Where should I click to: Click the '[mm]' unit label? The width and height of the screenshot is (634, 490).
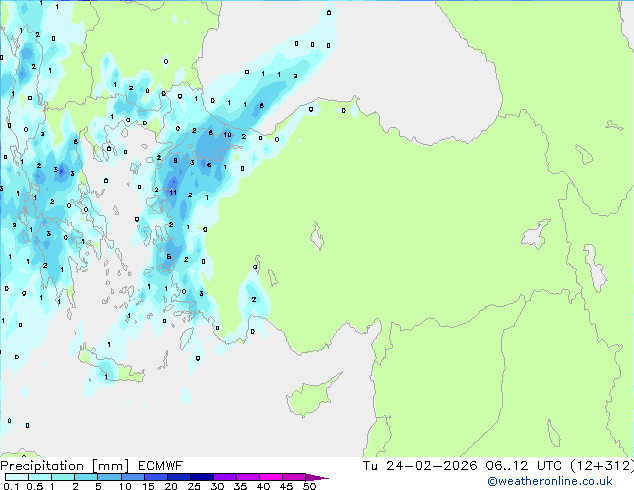(x=110, y=466)
